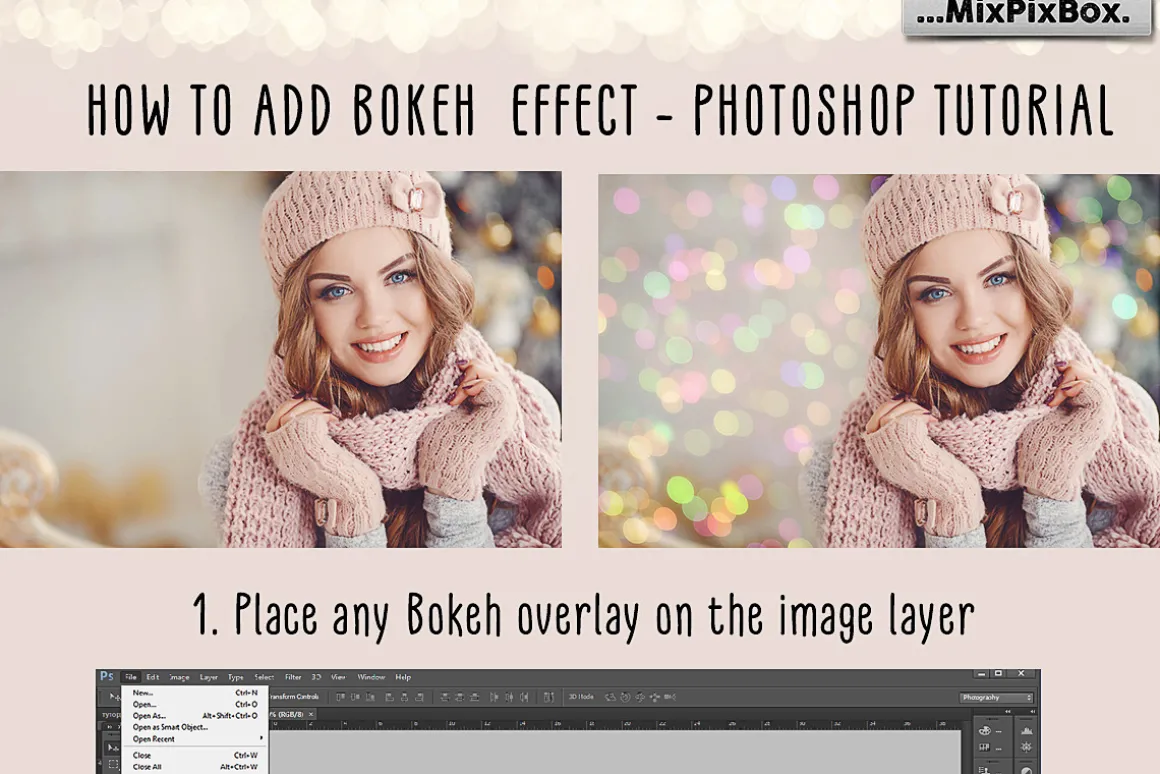Open the Color panel palette icon
The height and width of the screenshot is (774, 1160).
click(985, 731)
